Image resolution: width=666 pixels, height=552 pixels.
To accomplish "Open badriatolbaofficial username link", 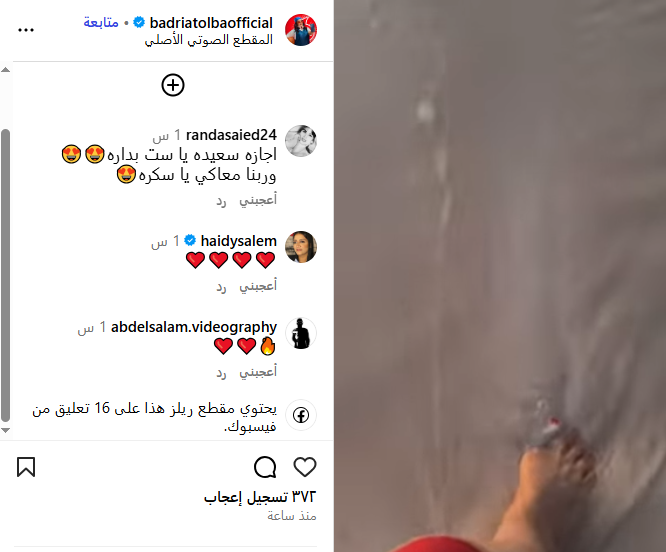I will (211, 23).
